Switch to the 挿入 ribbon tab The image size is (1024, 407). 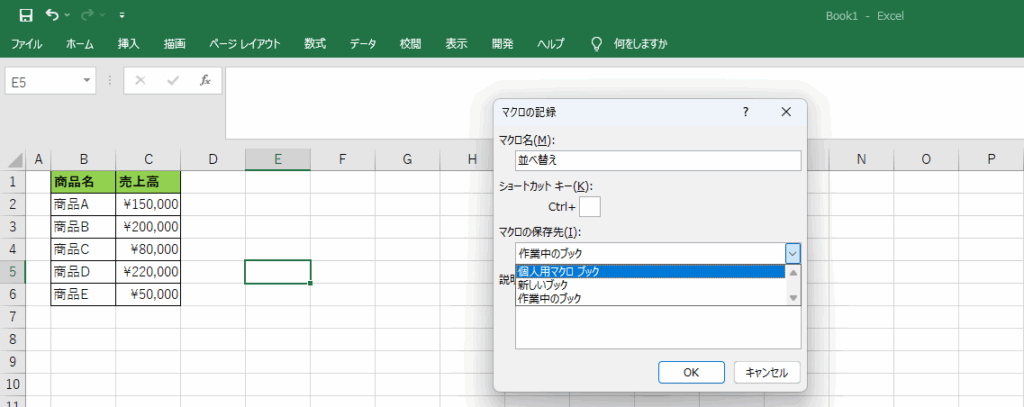tap(129, 44)
